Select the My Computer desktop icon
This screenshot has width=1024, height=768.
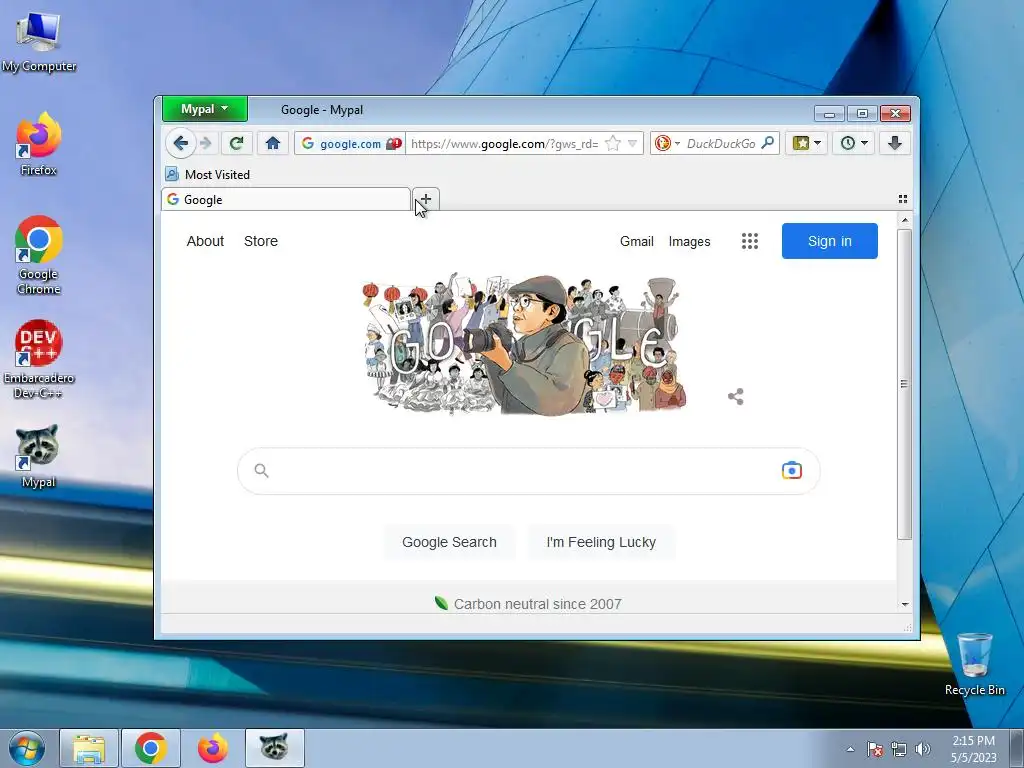coord(39,42)
